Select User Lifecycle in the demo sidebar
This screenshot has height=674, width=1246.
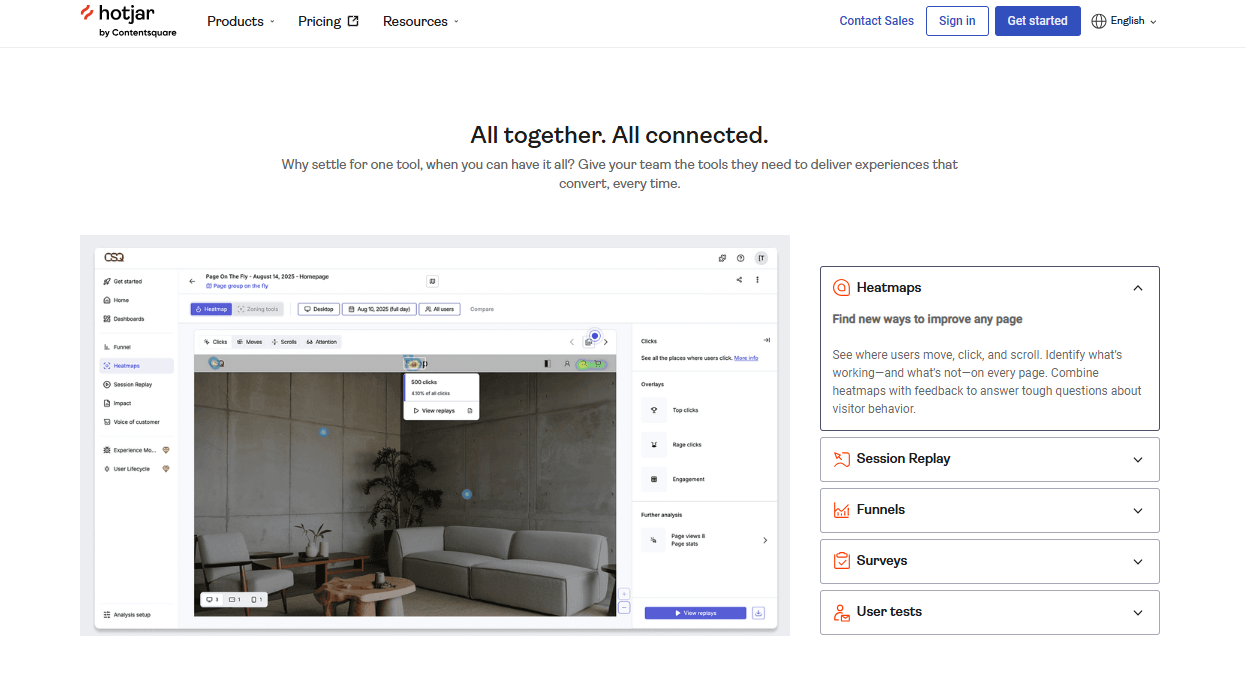tap(135, 469)
